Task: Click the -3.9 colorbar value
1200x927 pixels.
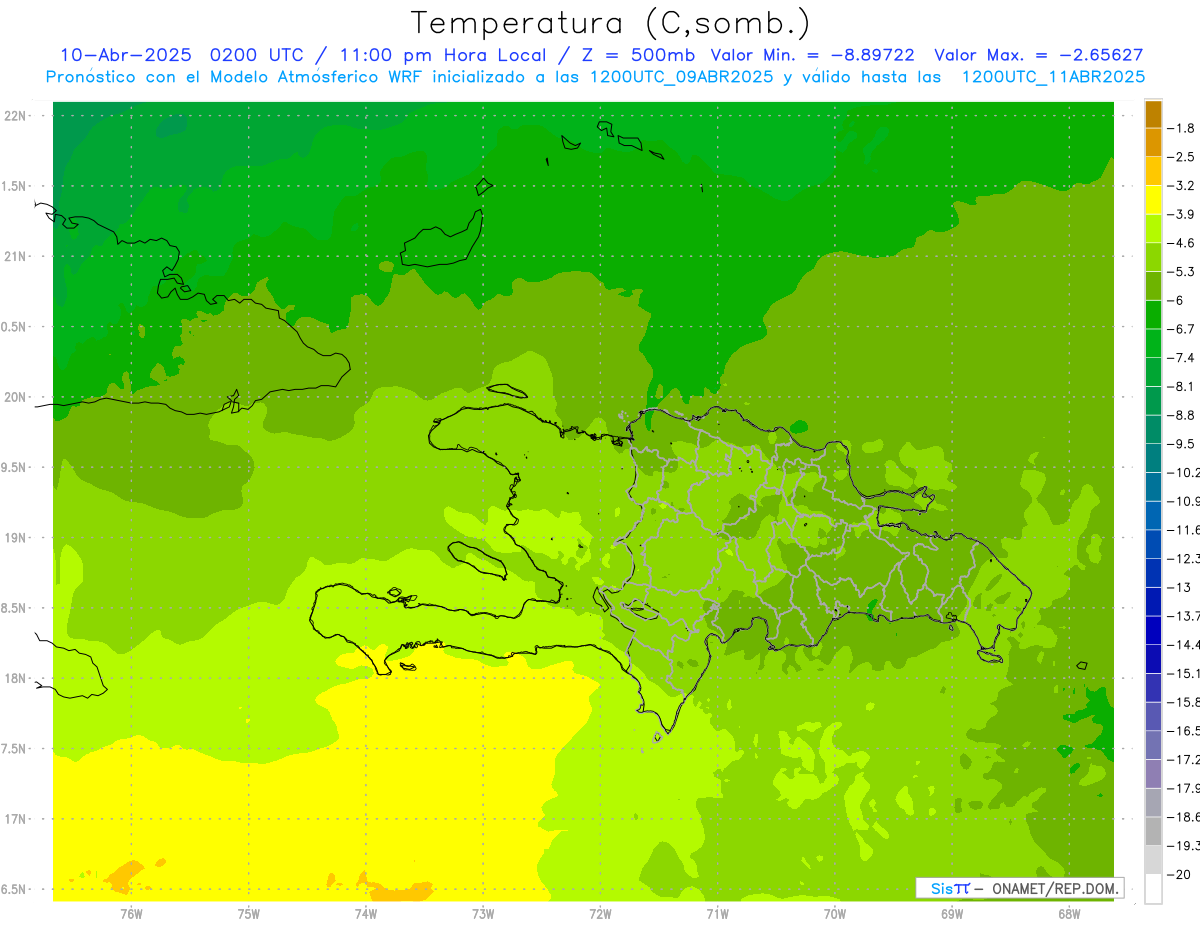Action: (1181, 214)
